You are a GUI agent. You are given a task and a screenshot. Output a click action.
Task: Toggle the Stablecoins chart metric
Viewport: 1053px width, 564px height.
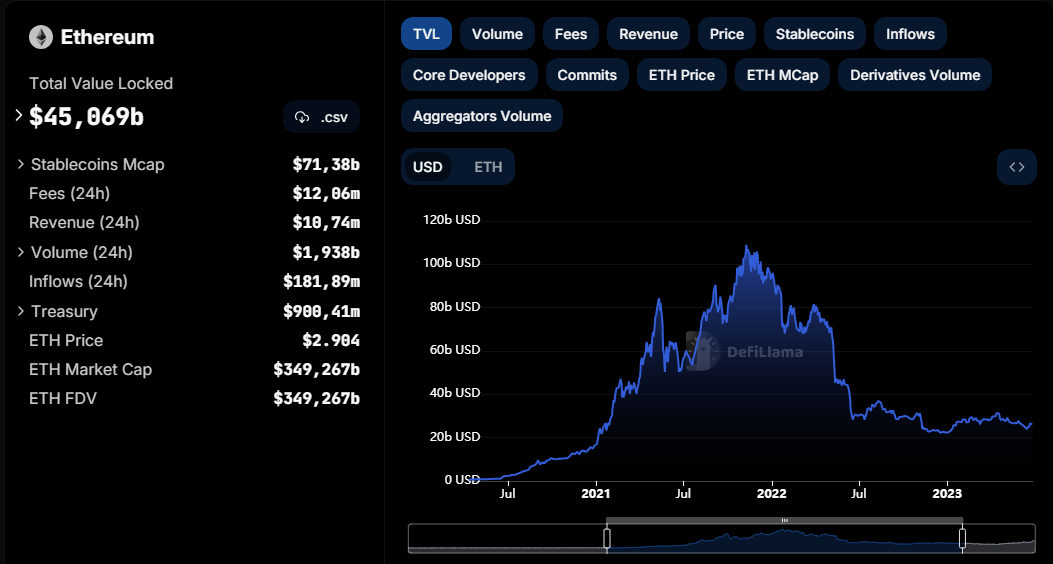pyautogui.click(x=815, y=34)
